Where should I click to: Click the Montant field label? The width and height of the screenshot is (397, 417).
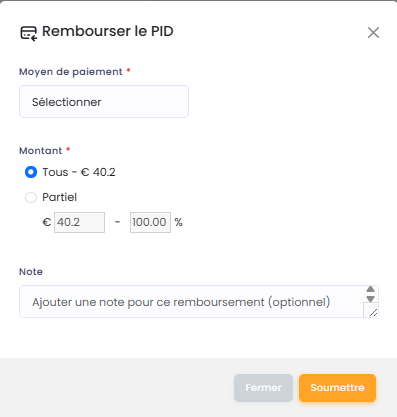[41, 151]
